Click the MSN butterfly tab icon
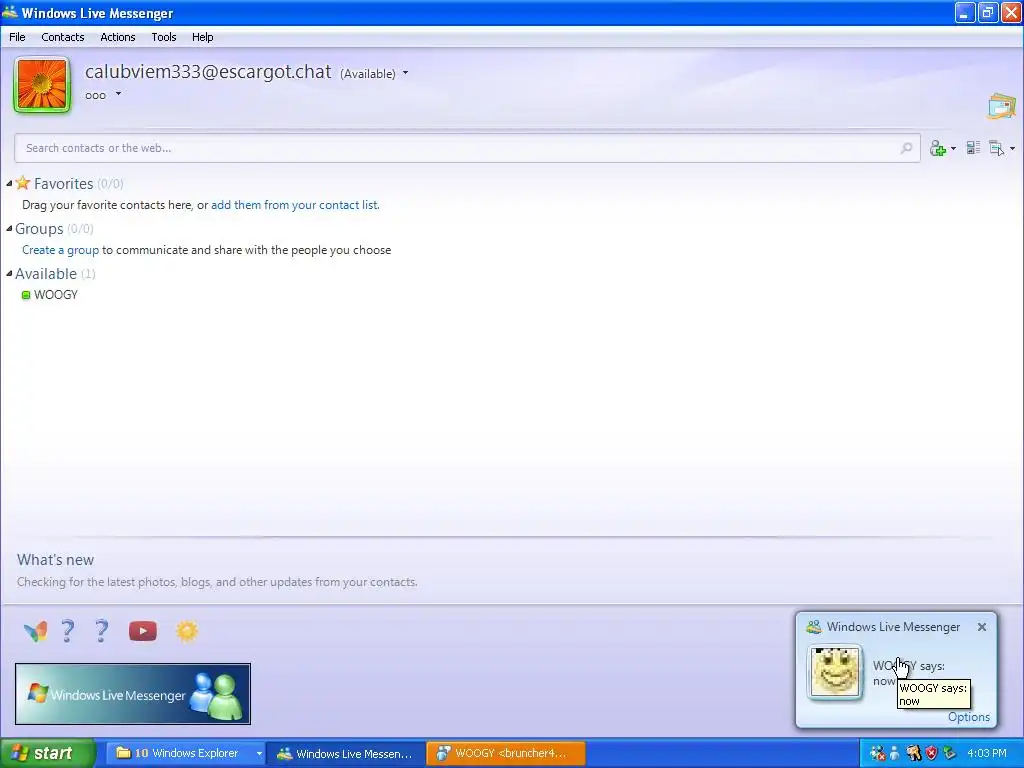 pos(35,632)
